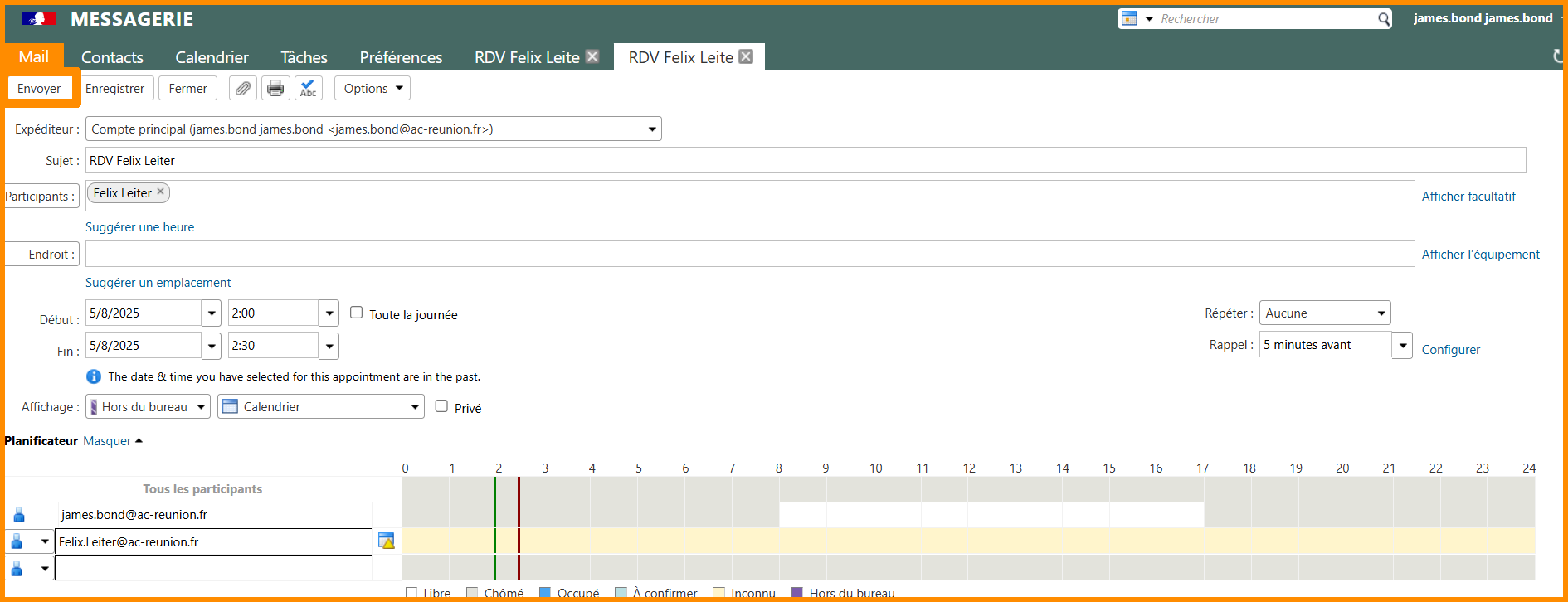Viewport: 1568px width, 602px height.
Task: Click the printer icon in toolbar
Action: (275, 89)
